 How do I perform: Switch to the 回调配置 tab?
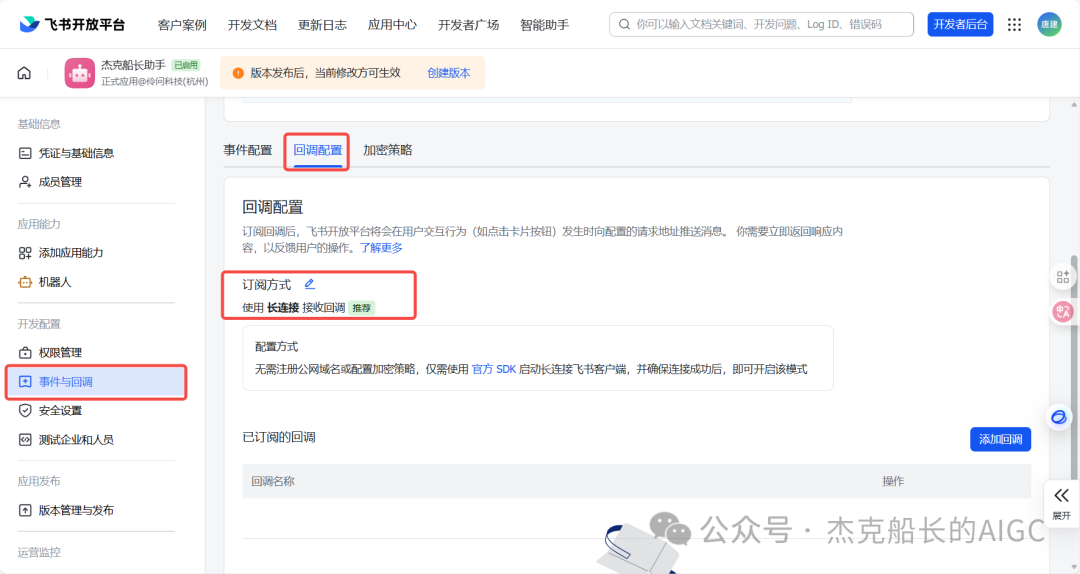[318, 150]
